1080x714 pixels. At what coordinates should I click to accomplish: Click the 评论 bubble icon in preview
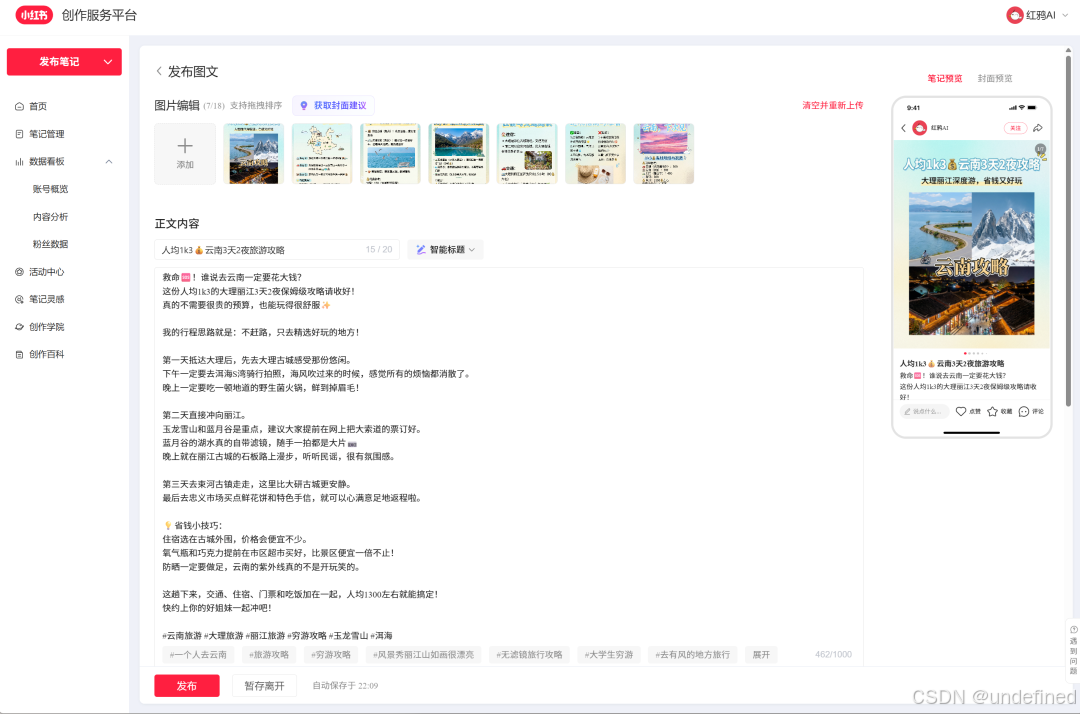(1024, 412)
